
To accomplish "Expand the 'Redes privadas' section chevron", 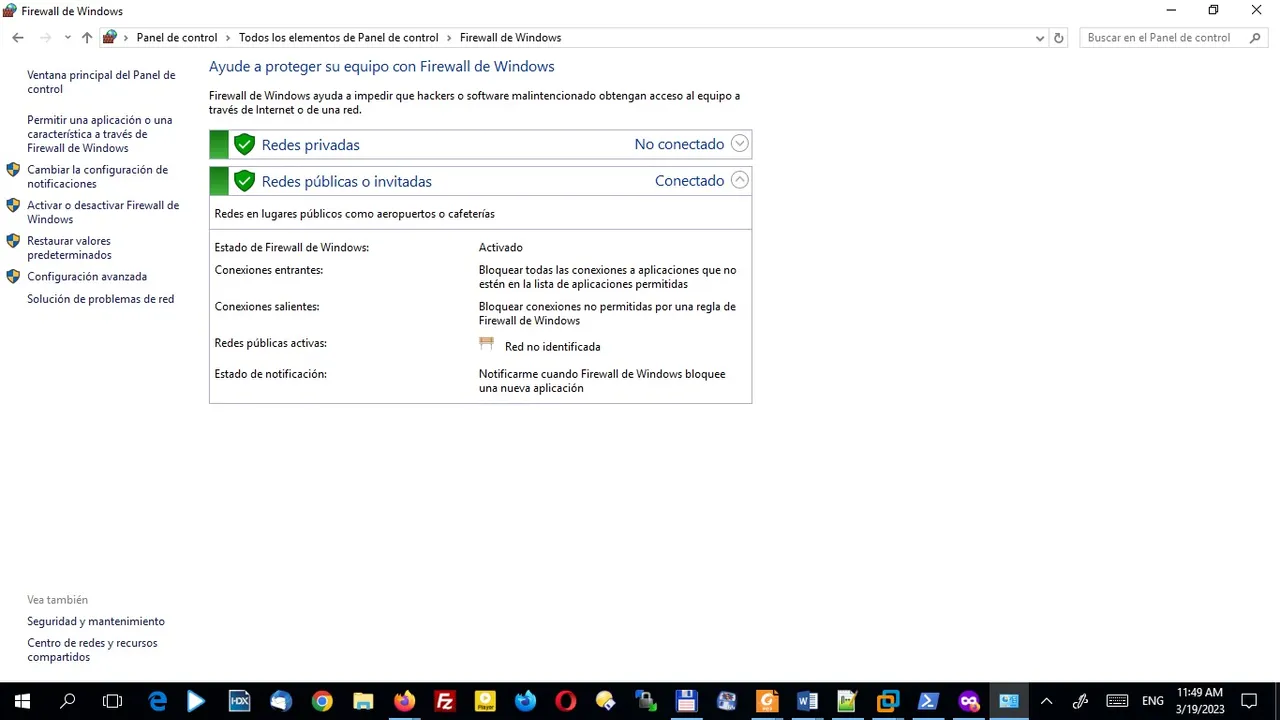I will [x=739, y=144].
